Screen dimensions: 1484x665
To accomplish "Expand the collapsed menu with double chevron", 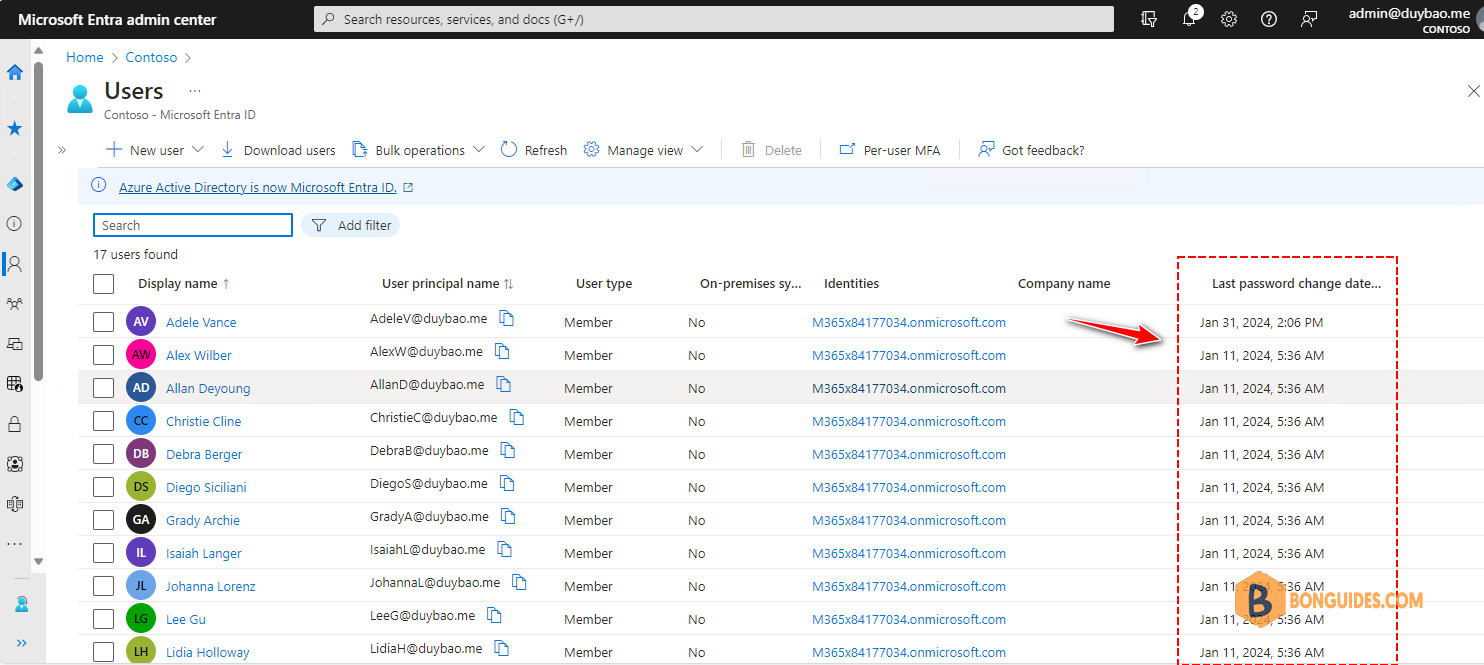I will [x=61, y=150].
